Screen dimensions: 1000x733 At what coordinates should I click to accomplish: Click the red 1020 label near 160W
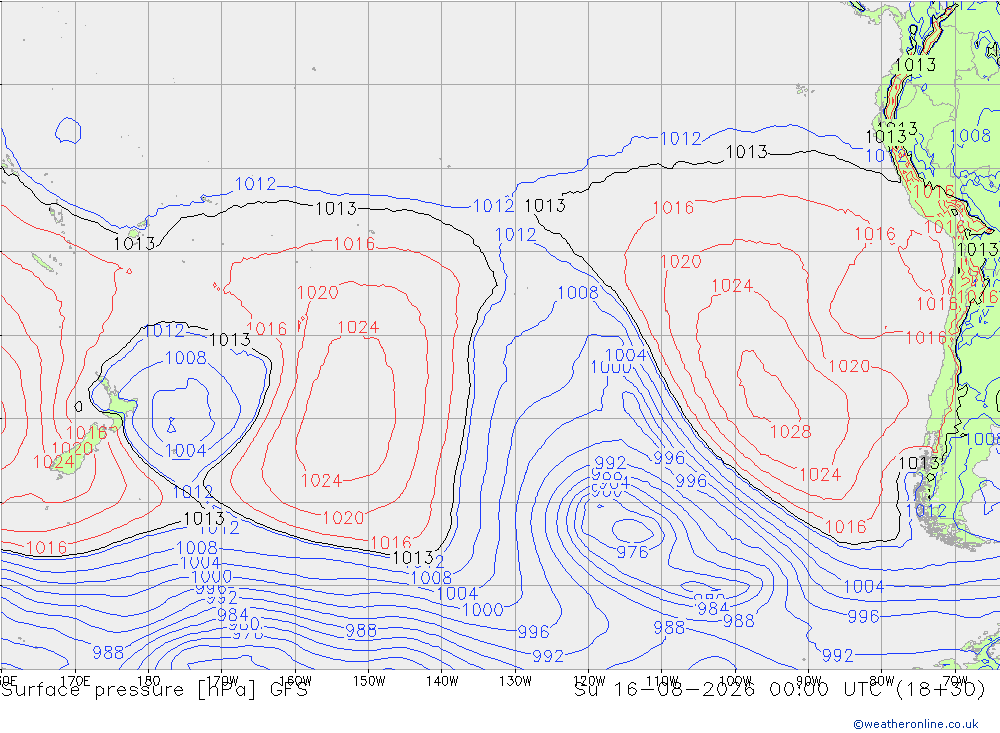[x=318, y=293]
